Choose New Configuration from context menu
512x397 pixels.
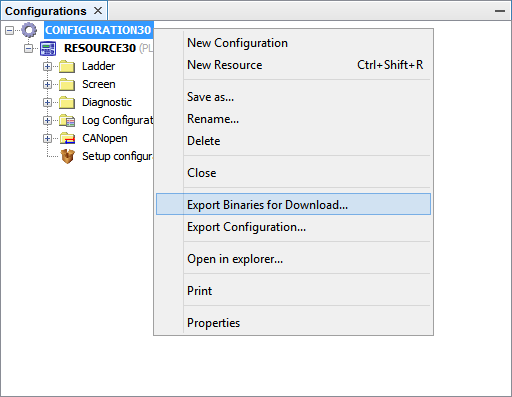(x=293, y=43)
